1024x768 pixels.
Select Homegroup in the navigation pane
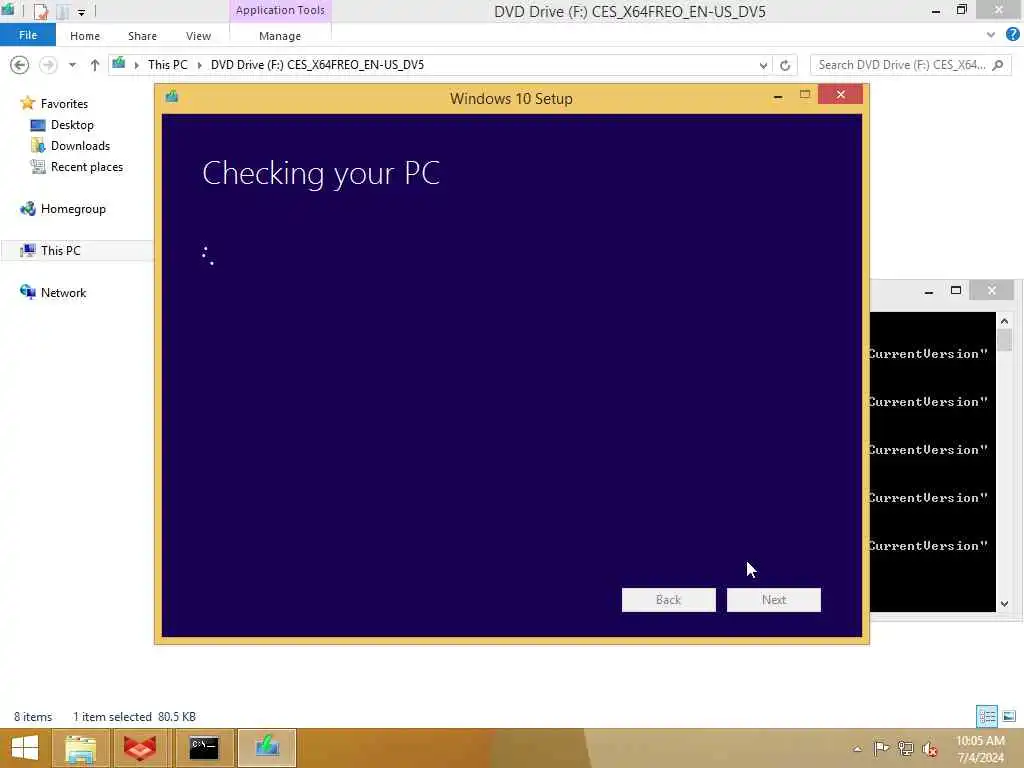click(x=72, y=209)
